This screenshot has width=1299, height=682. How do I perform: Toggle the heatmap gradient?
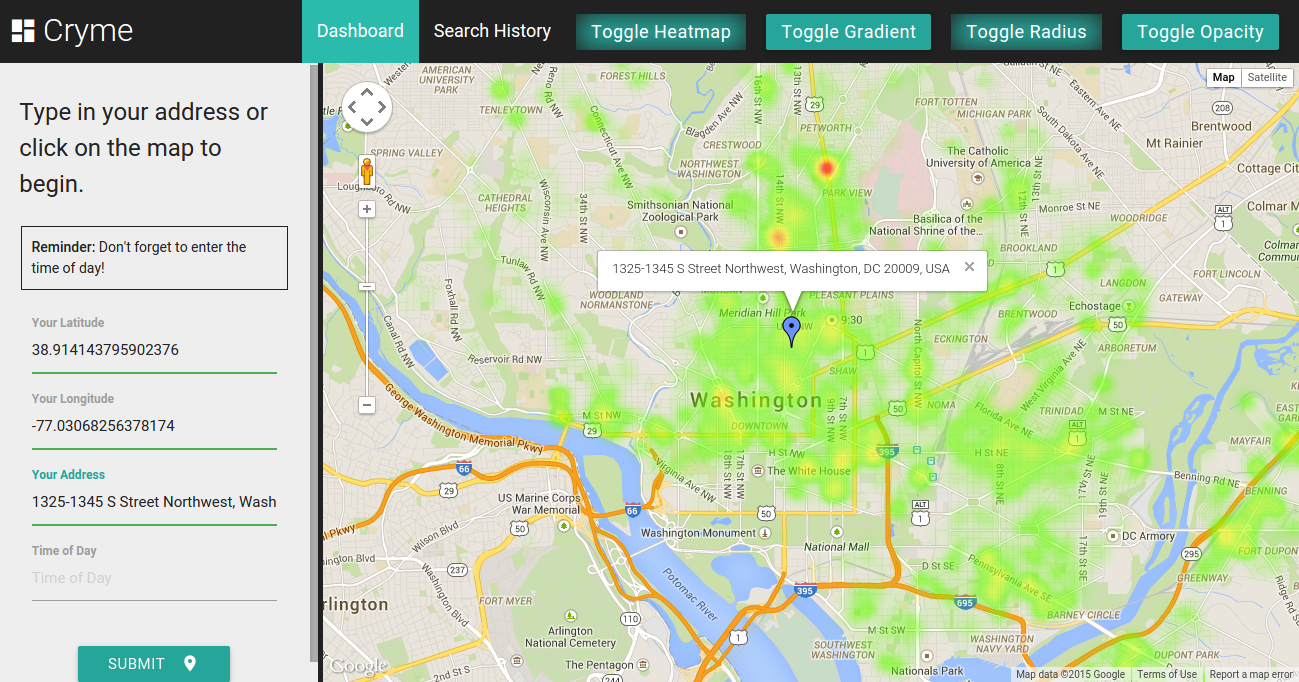(x=848, y=32)
